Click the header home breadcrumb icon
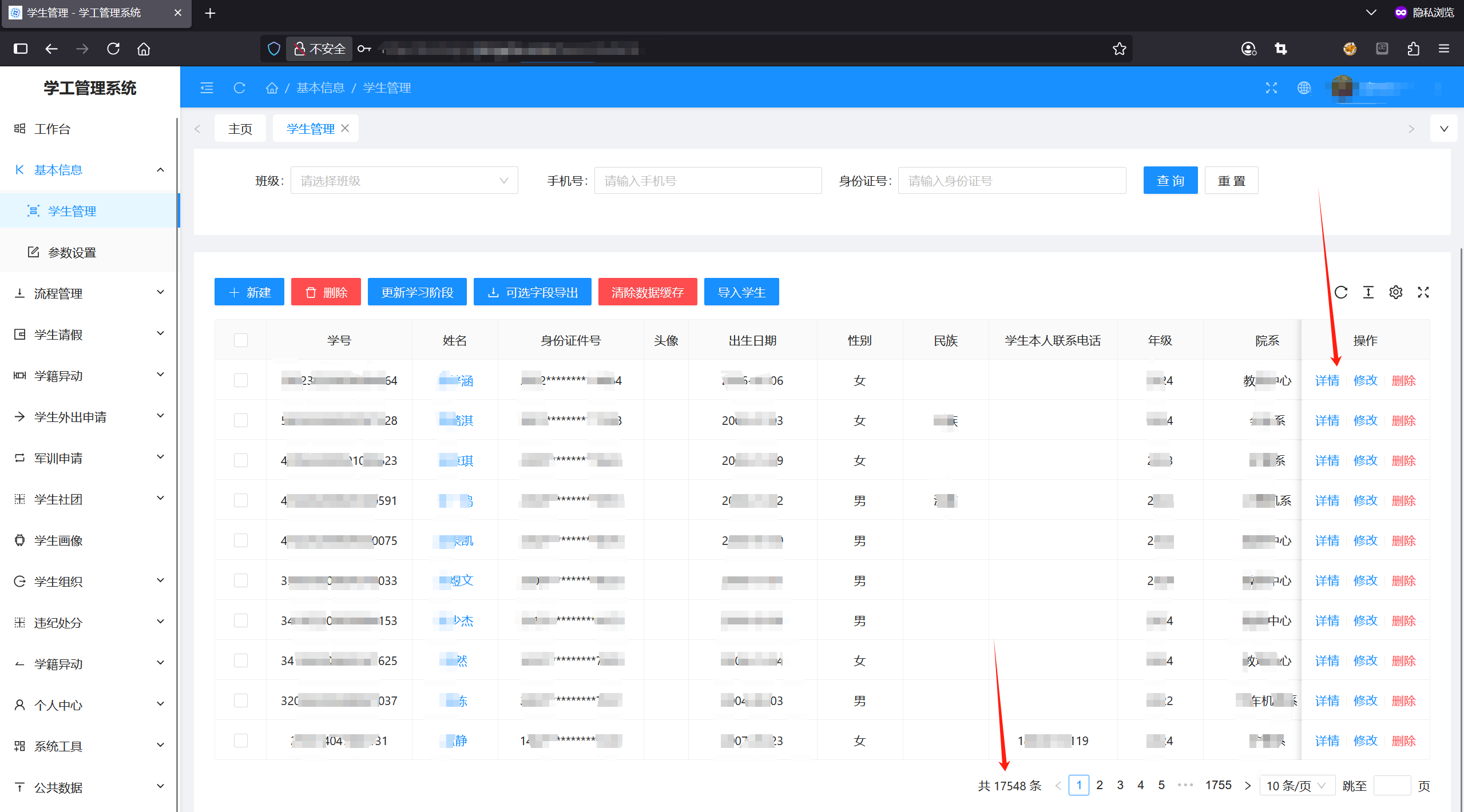The height and width of the screenshot is (812, 1464). [x=272, y=87]
